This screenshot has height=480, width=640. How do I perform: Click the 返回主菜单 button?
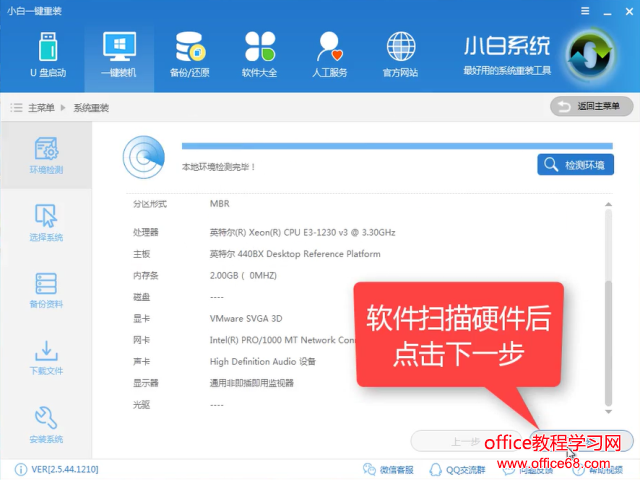tap(592, 107)
